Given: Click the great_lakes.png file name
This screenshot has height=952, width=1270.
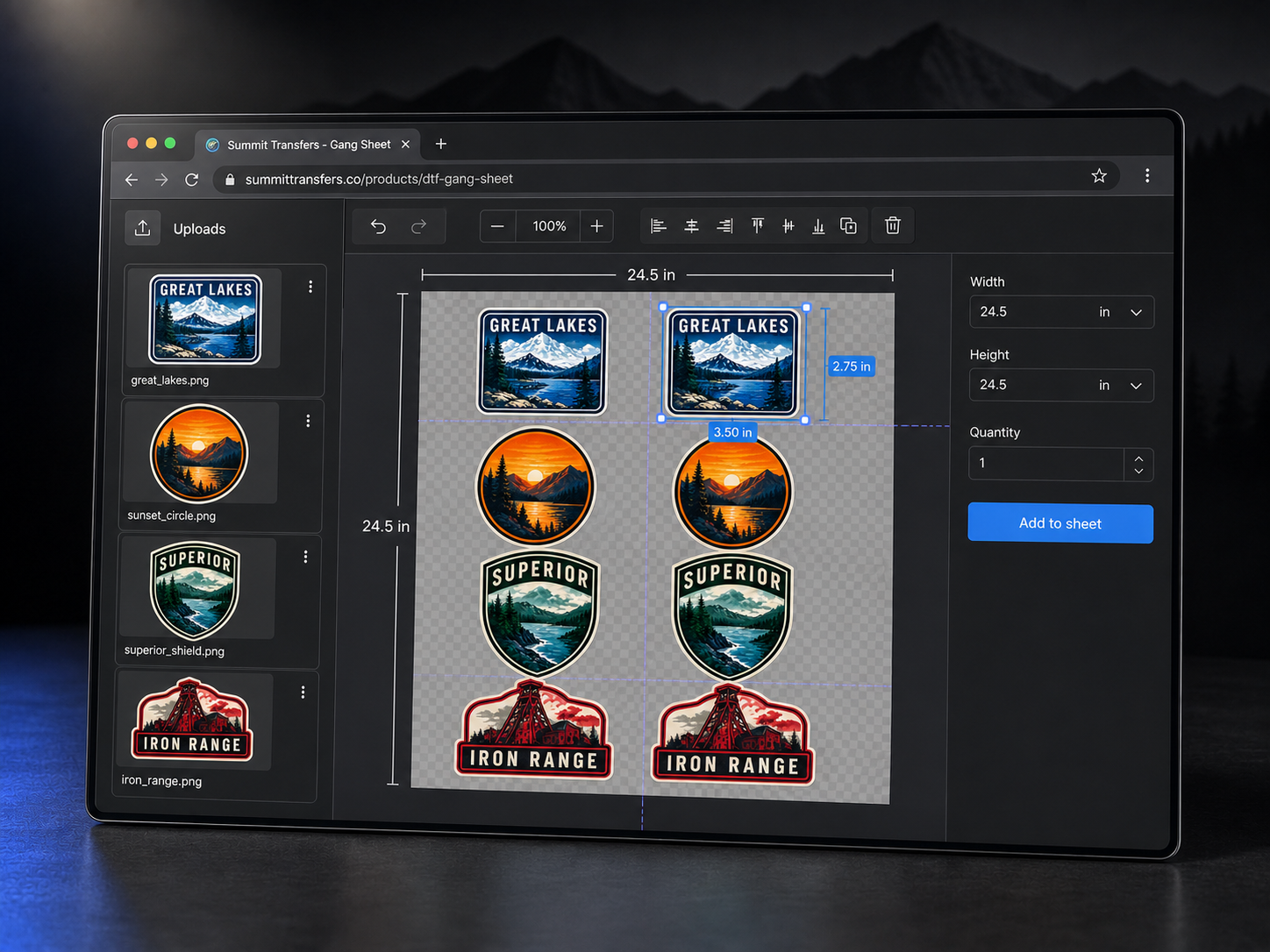Looking at the screenshot, I should (x=170, y=380).
